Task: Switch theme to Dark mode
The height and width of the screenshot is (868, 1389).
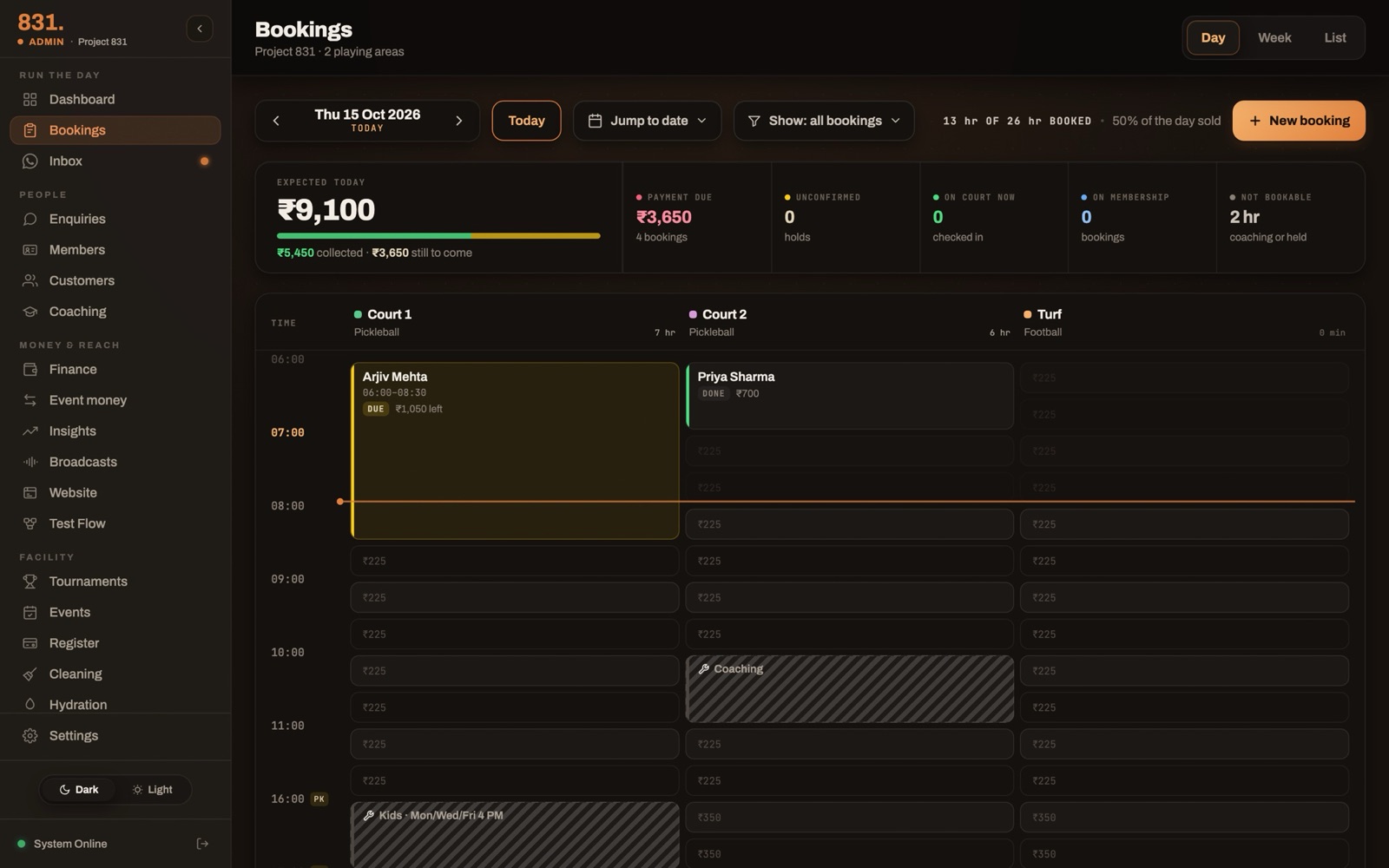Action: click(x=79, y=790)
